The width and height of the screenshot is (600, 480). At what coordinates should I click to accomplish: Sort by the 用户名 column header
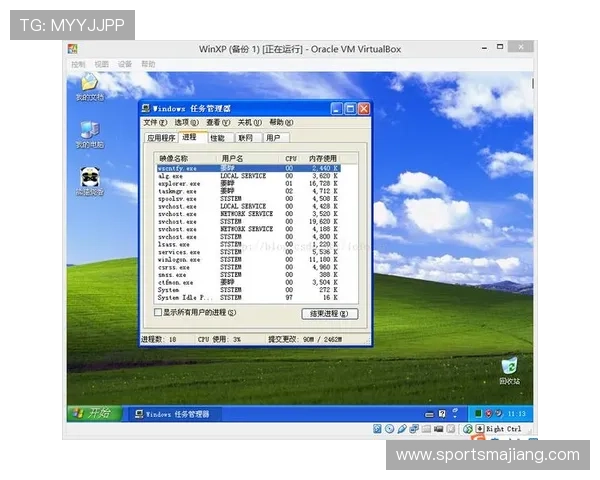pyautogui.click(x=249, y=158)
